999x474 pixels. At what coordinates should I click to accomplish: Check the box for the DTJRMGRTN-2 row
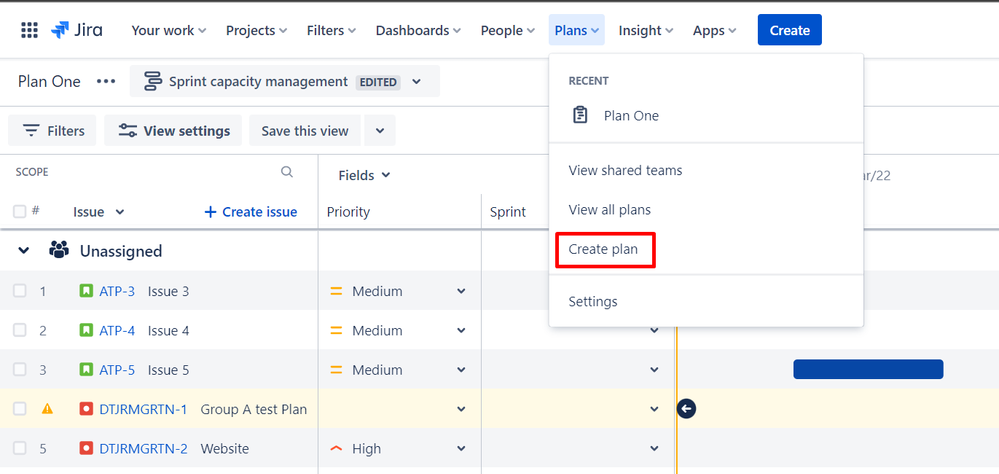pyautogui.click(x=20, y=448)
